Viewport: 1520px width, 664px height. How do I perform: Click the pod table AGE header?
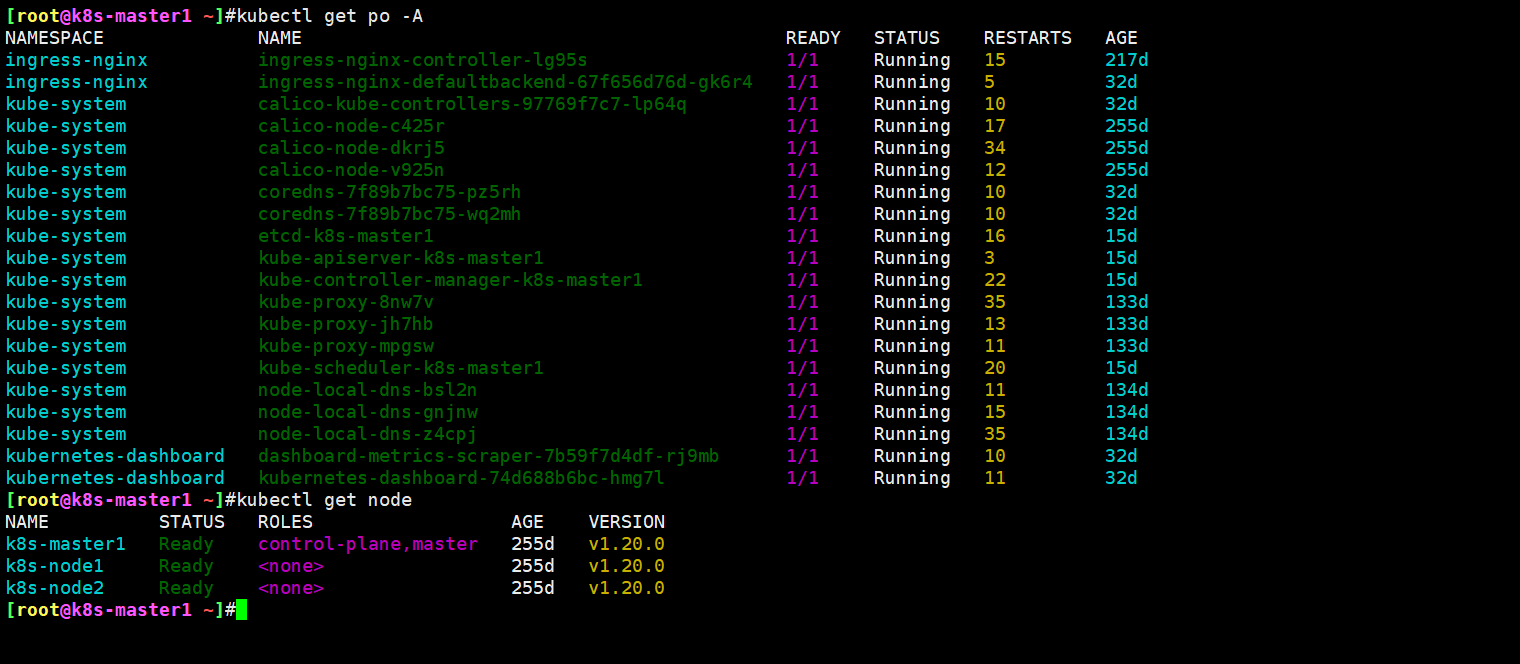(x=1121, y=38)
